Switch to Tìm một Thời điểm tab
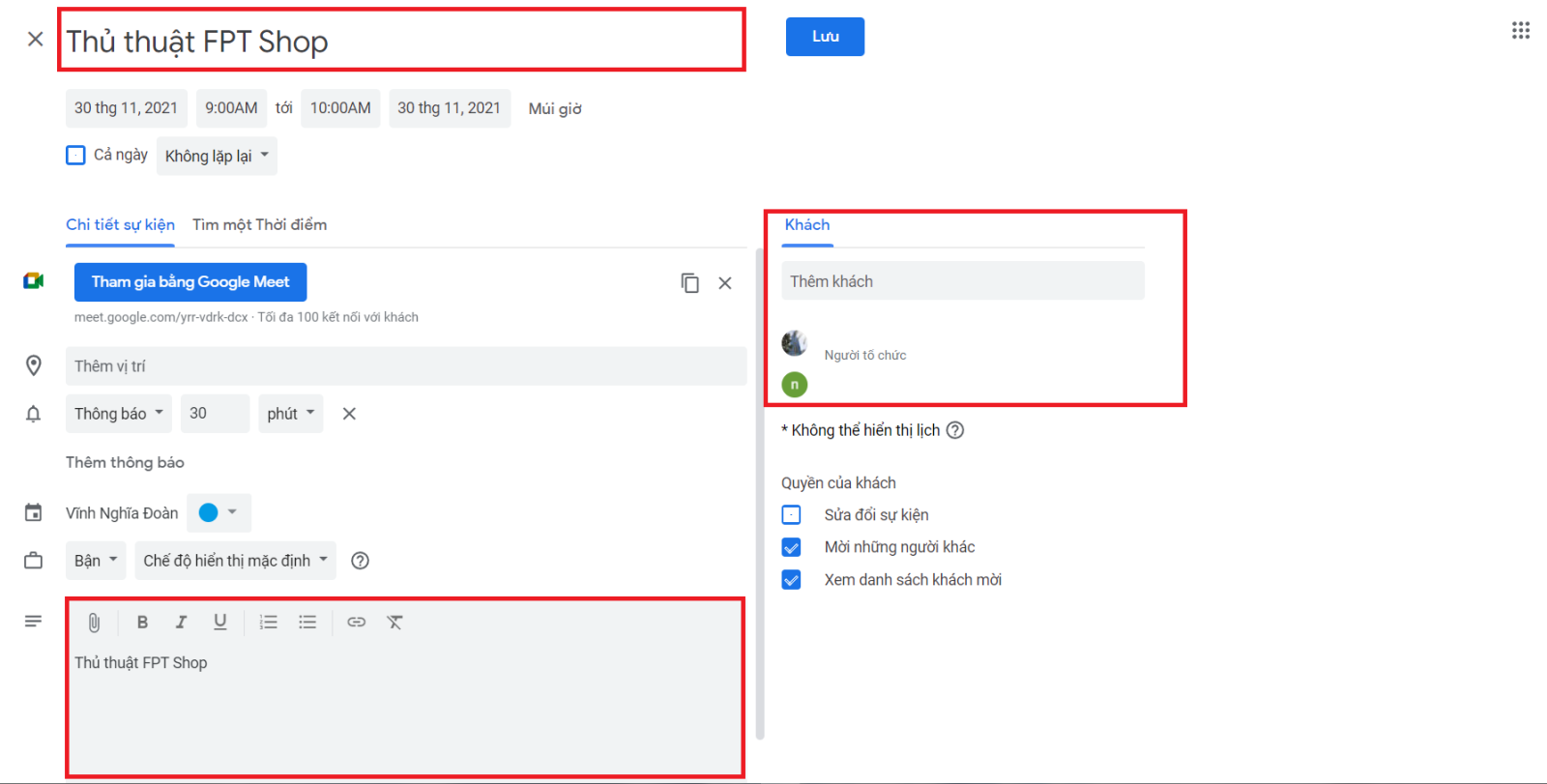 click(x=259, y=224)
